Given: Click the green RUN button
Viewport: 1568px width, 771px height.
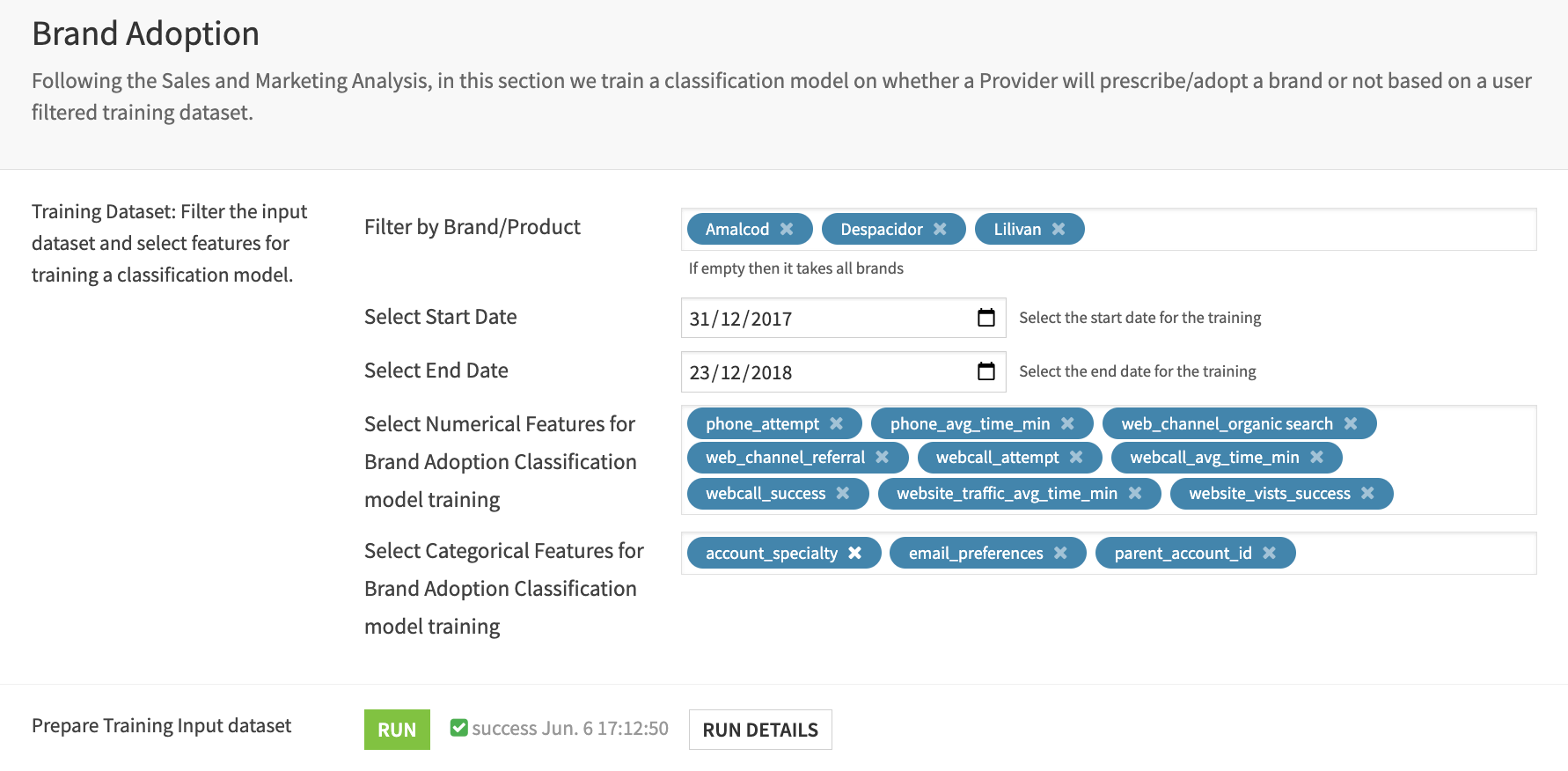Looking at the screenshot, I should point(397,730).
